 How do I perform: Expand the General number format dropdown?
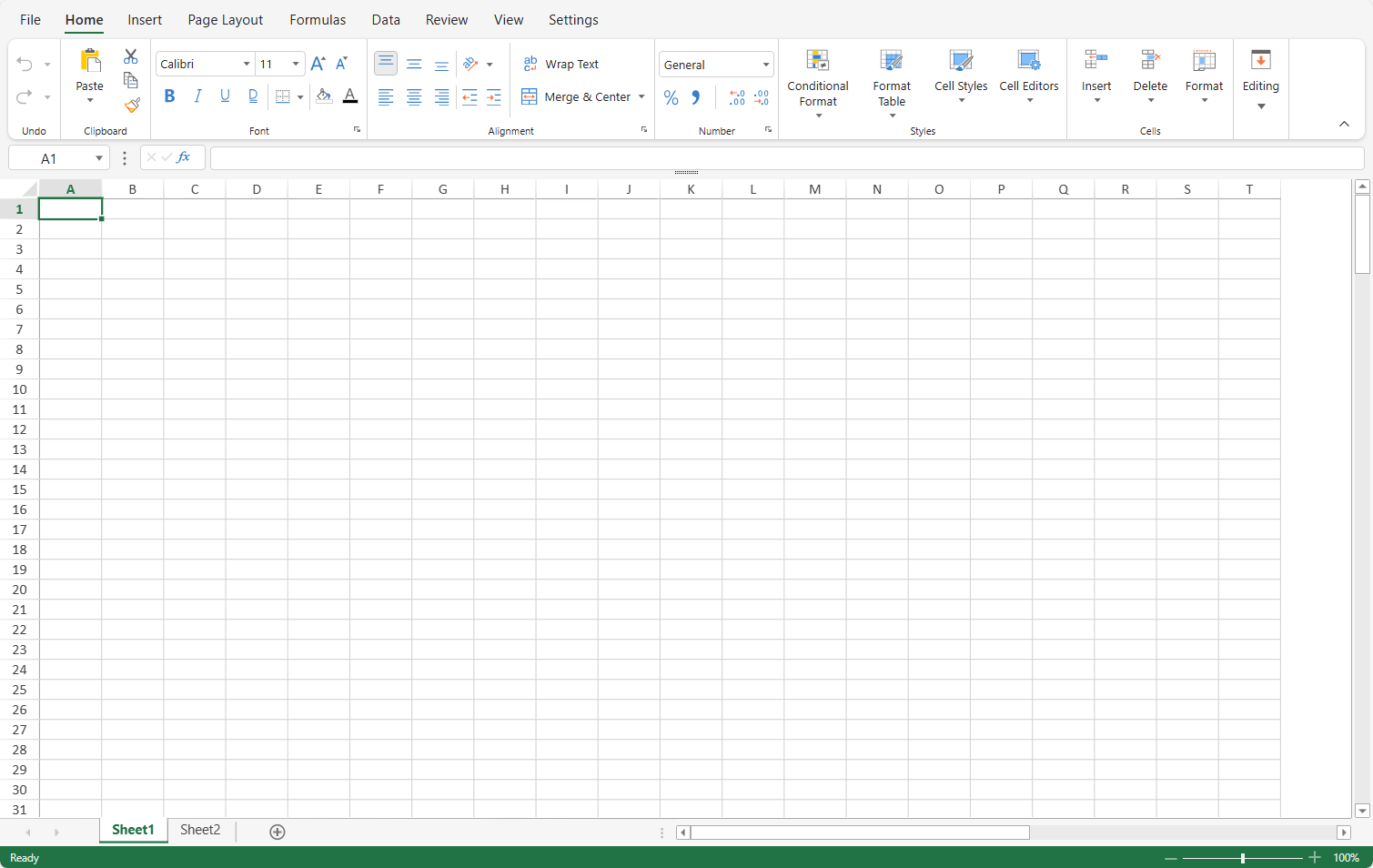point(765,65)
